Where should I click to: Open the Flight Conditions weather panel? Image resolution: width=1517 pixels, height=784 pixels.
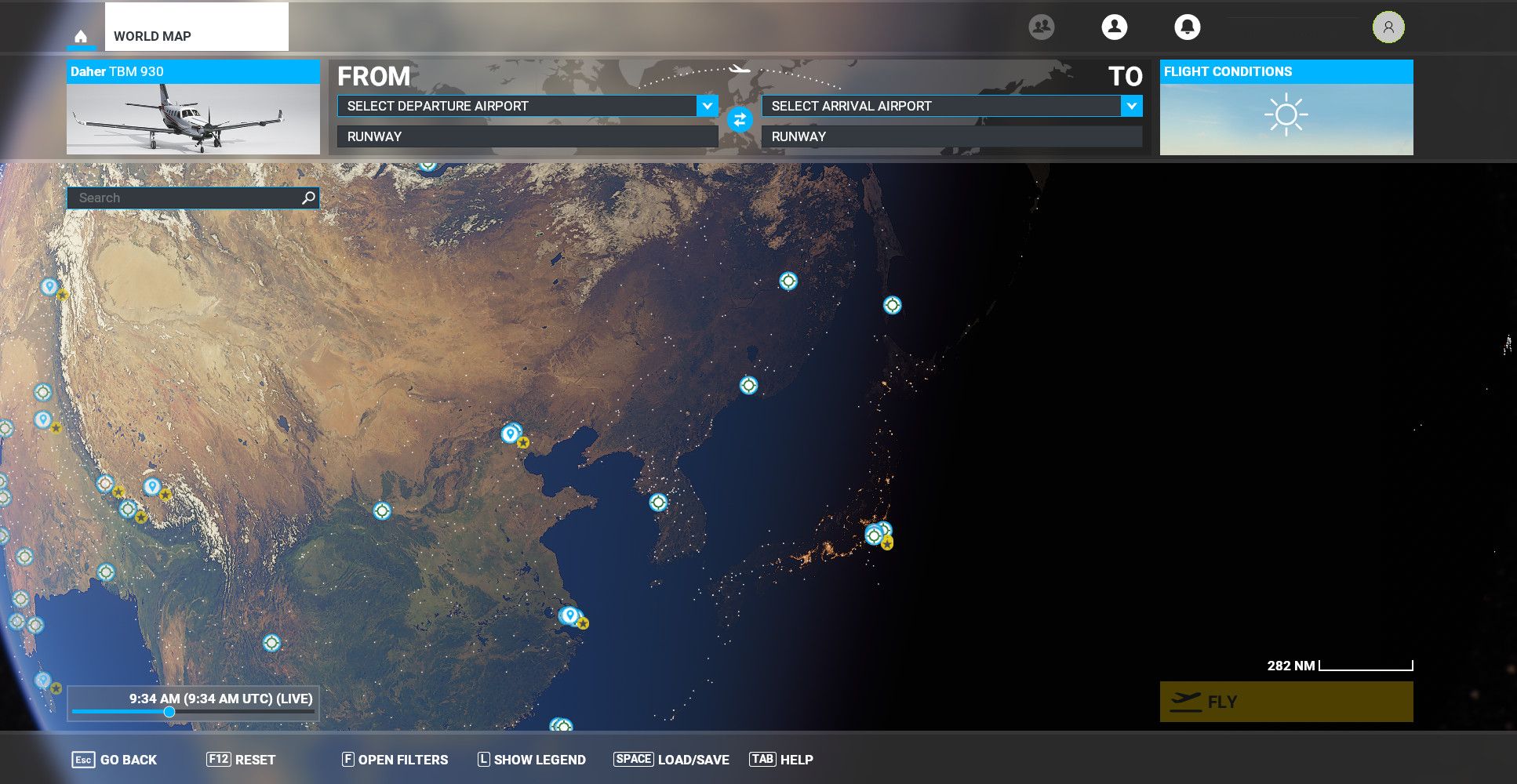click(x=1286, y=108)
